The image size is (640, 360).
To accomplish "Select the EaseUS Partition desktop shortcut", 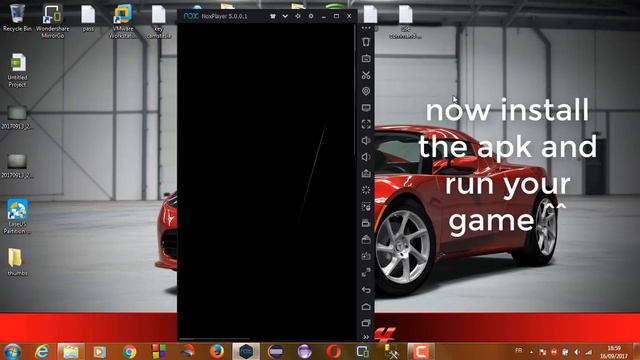I will coord(17,217).
